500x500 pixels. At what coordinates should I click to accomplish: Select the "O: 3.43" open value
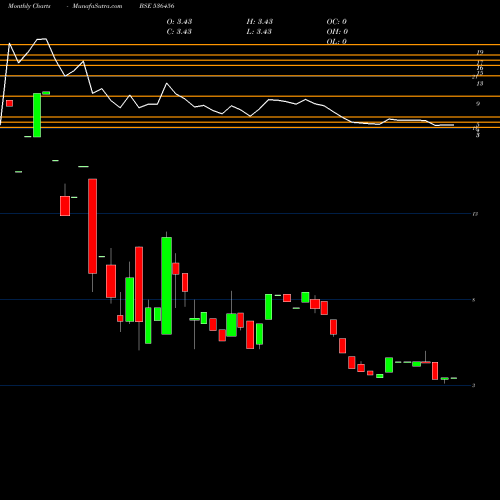point(179,22)
